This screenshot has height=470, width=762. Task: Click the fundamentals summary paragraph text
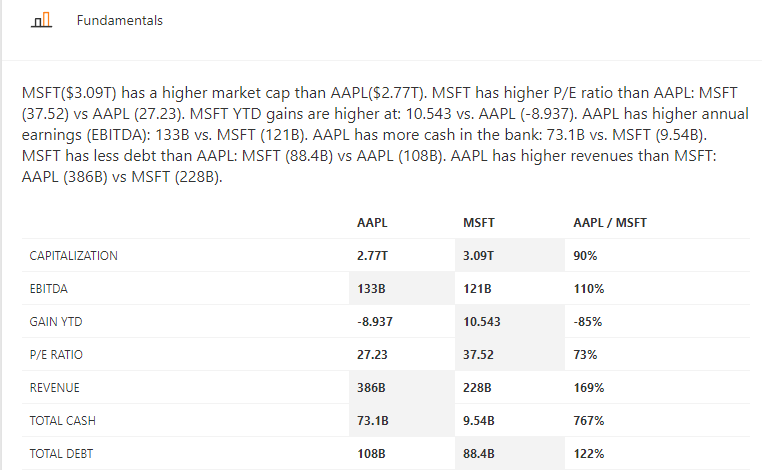pos(380,134)
